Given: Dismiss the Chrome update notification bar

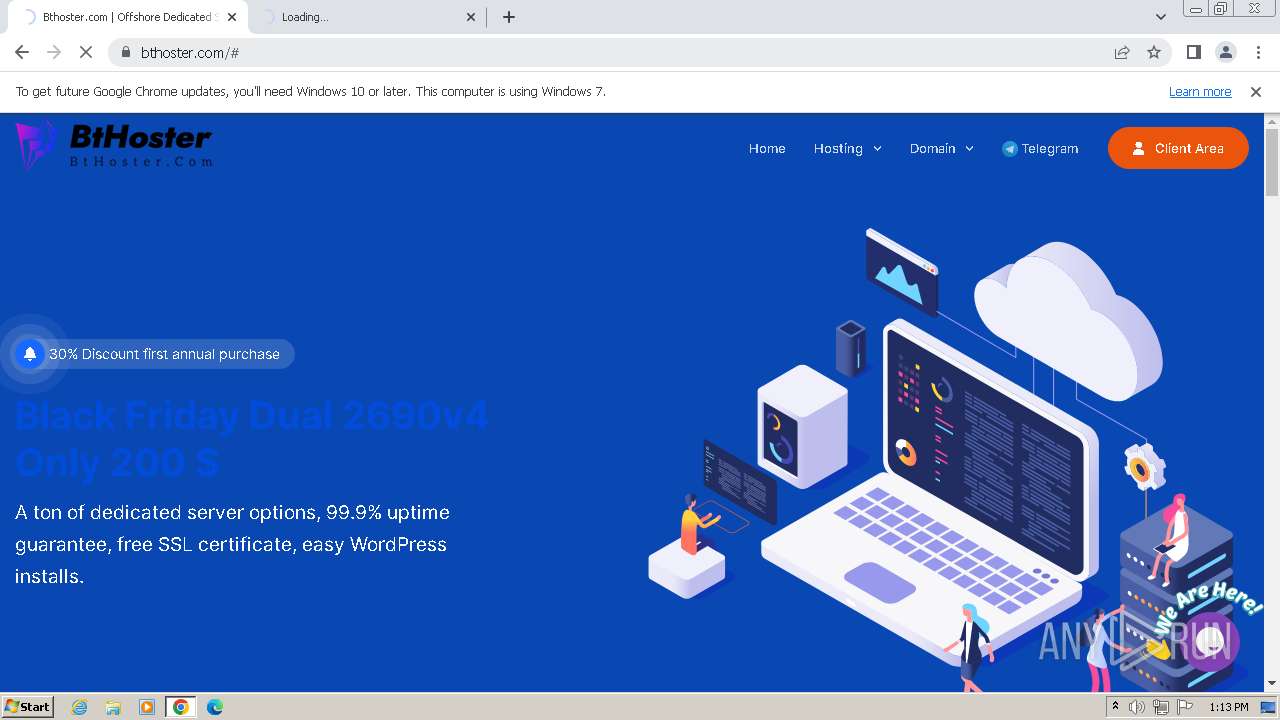Looking at the screenshot, I should (1256, 91).
